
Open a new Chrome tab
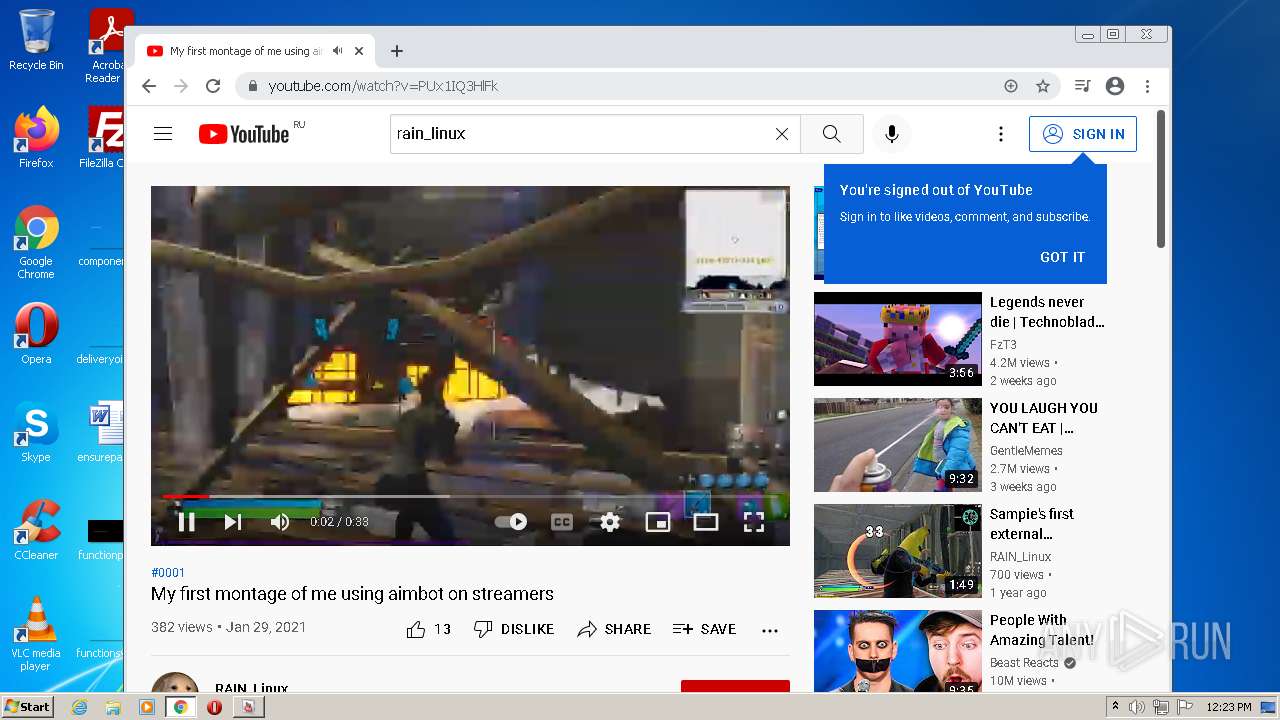(397, 51)
